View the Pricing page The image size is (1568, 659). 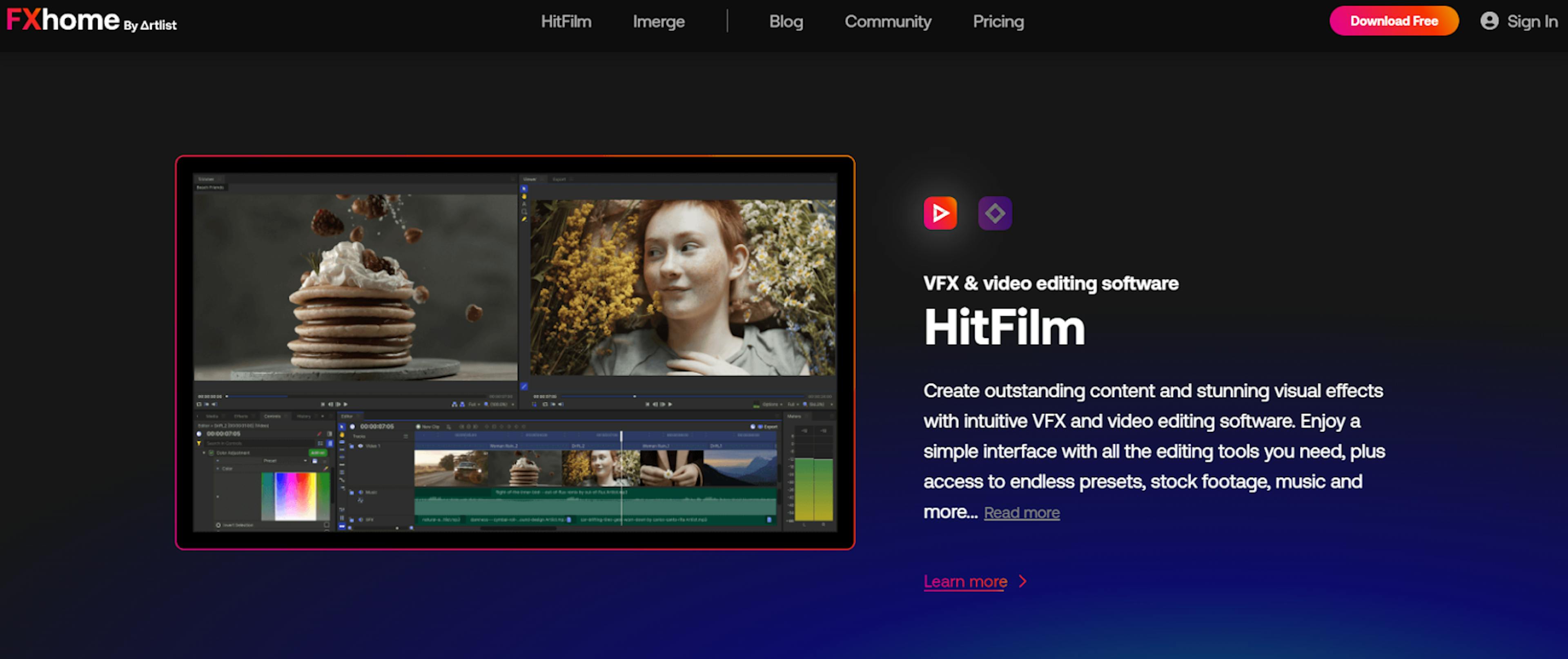pyautogui.click(x=998, y=22)
